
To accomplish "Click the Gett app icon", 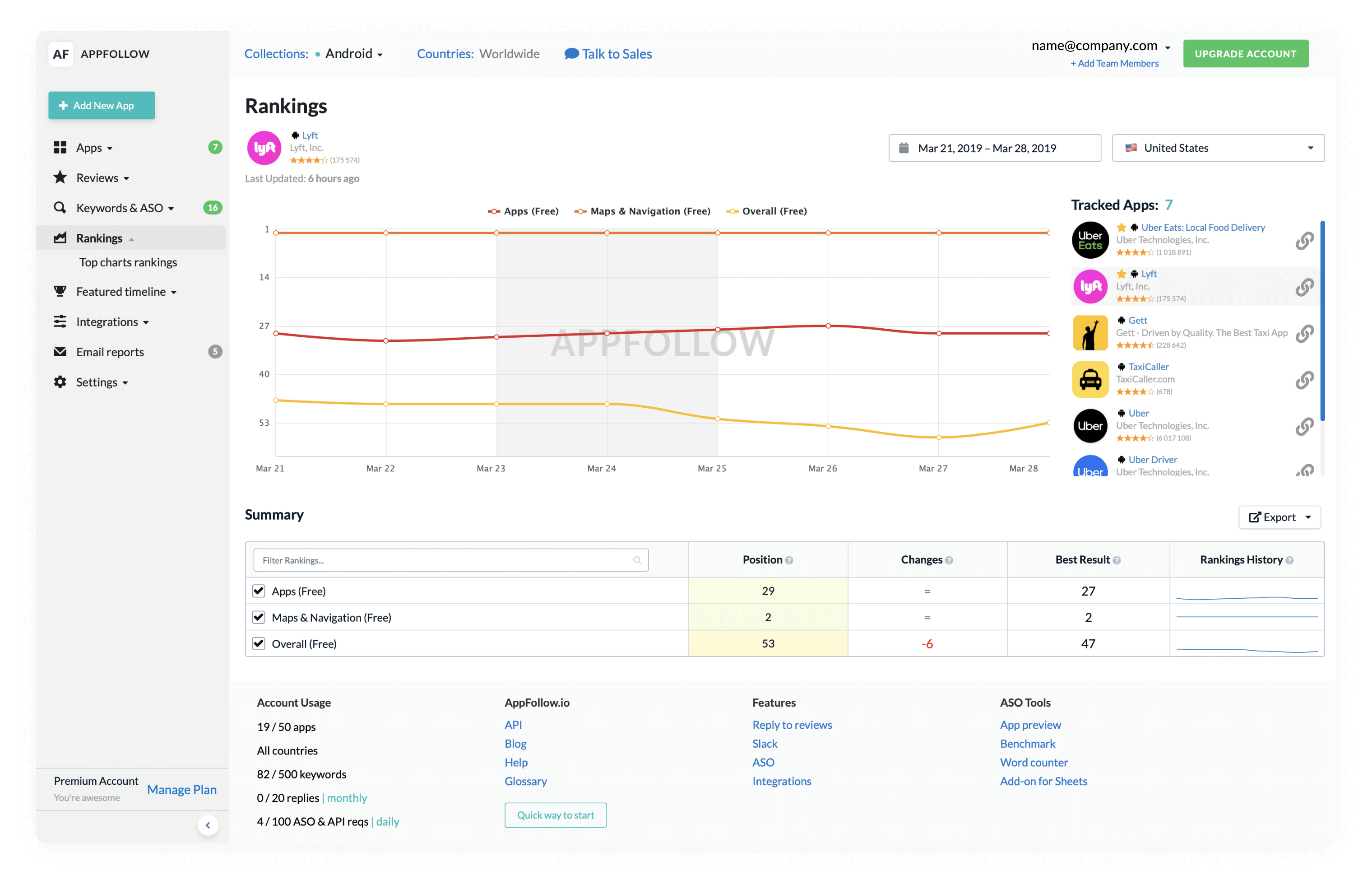I will tap(1090, 333).
